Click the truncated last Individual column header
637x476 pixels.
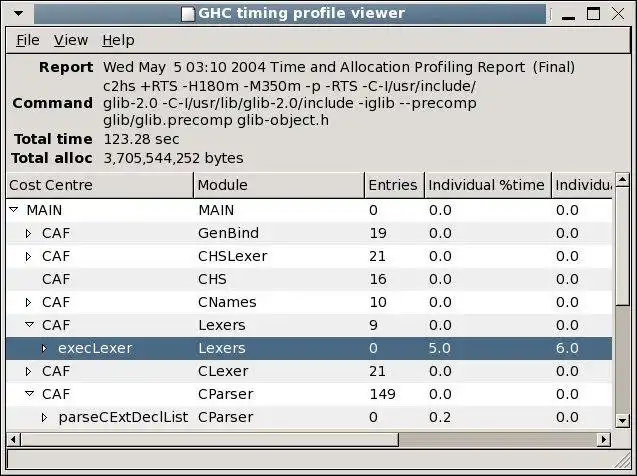[x=582, y=185]
